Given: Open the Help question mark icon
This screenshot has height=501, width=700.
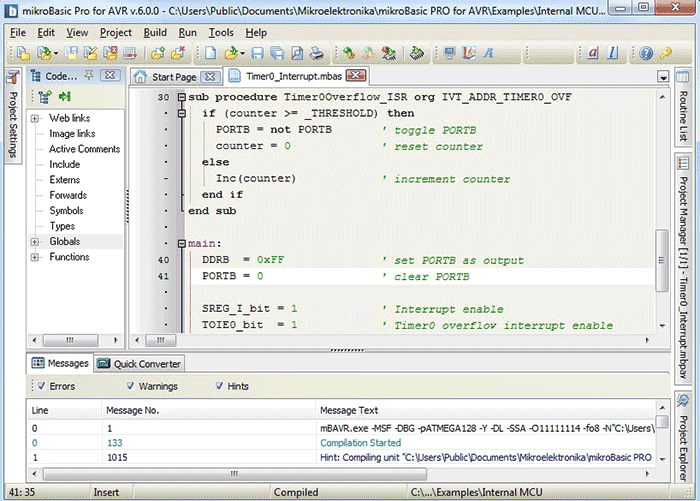Looking at the screenshot, I should coord(646,53).
